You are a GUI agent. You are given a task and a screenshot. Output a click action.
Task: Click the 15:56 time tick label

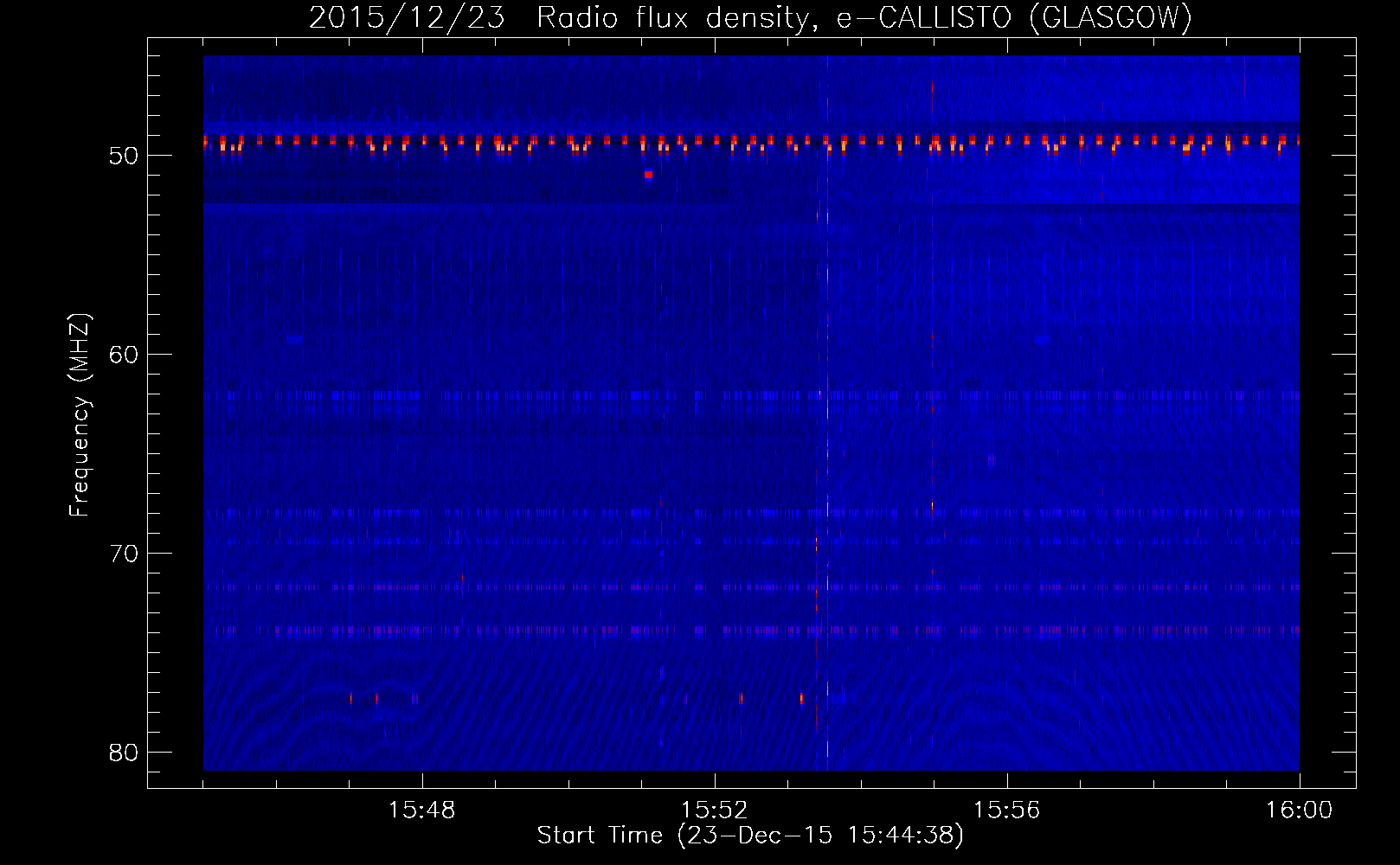click(x=1006, y=811)
